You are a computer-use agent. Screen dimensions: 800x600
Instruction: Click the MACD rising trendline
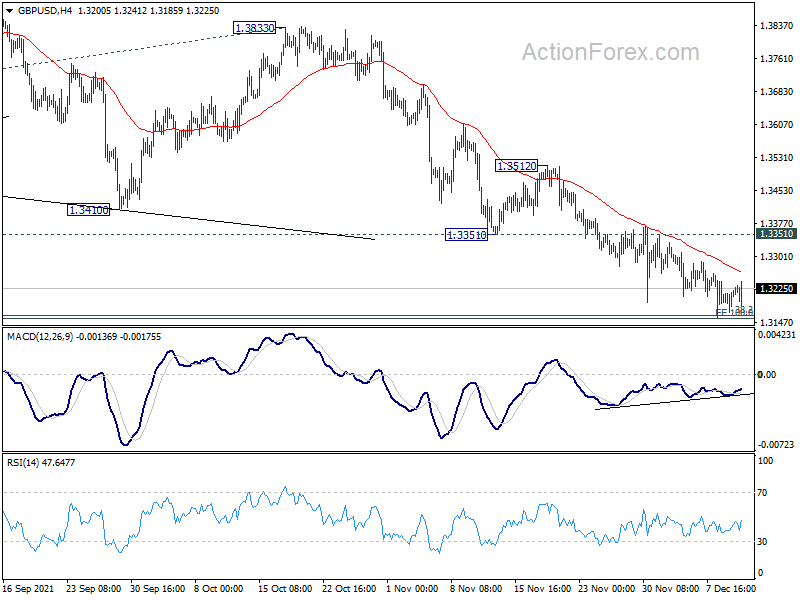pos(674,402)
